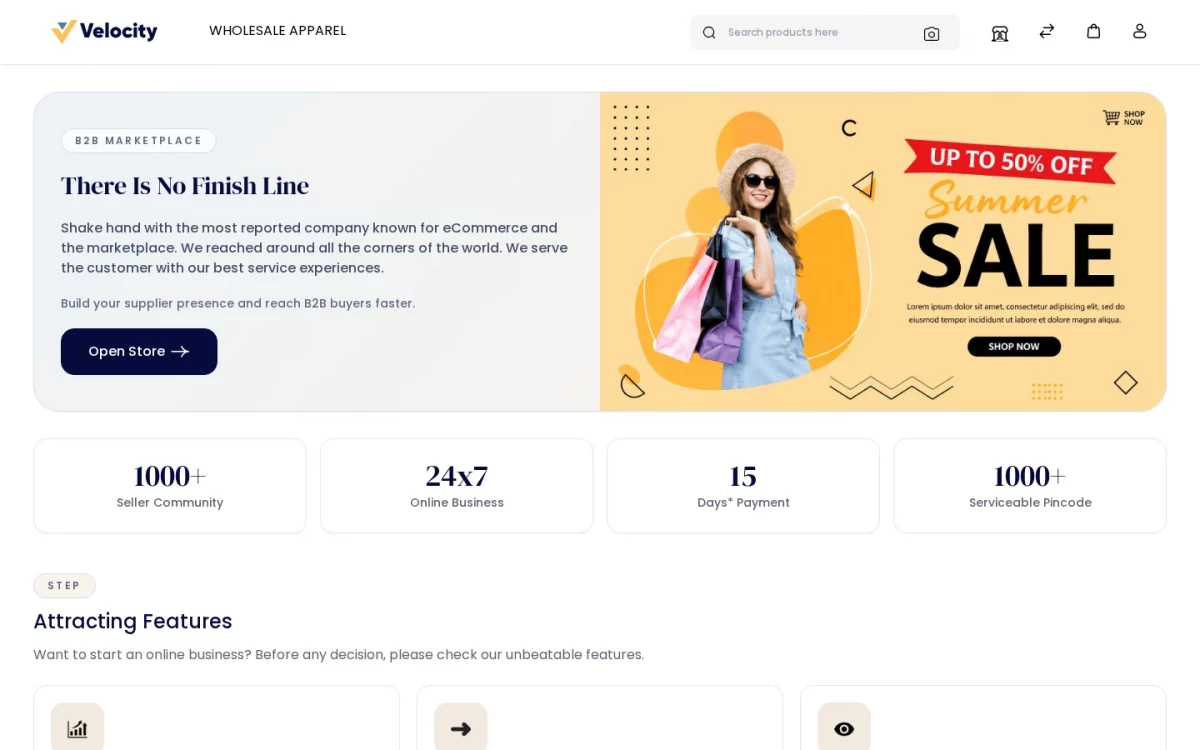Click the right arrow feature icon
This screenshot has width=1200, height=750.
[x=461, y=729]
